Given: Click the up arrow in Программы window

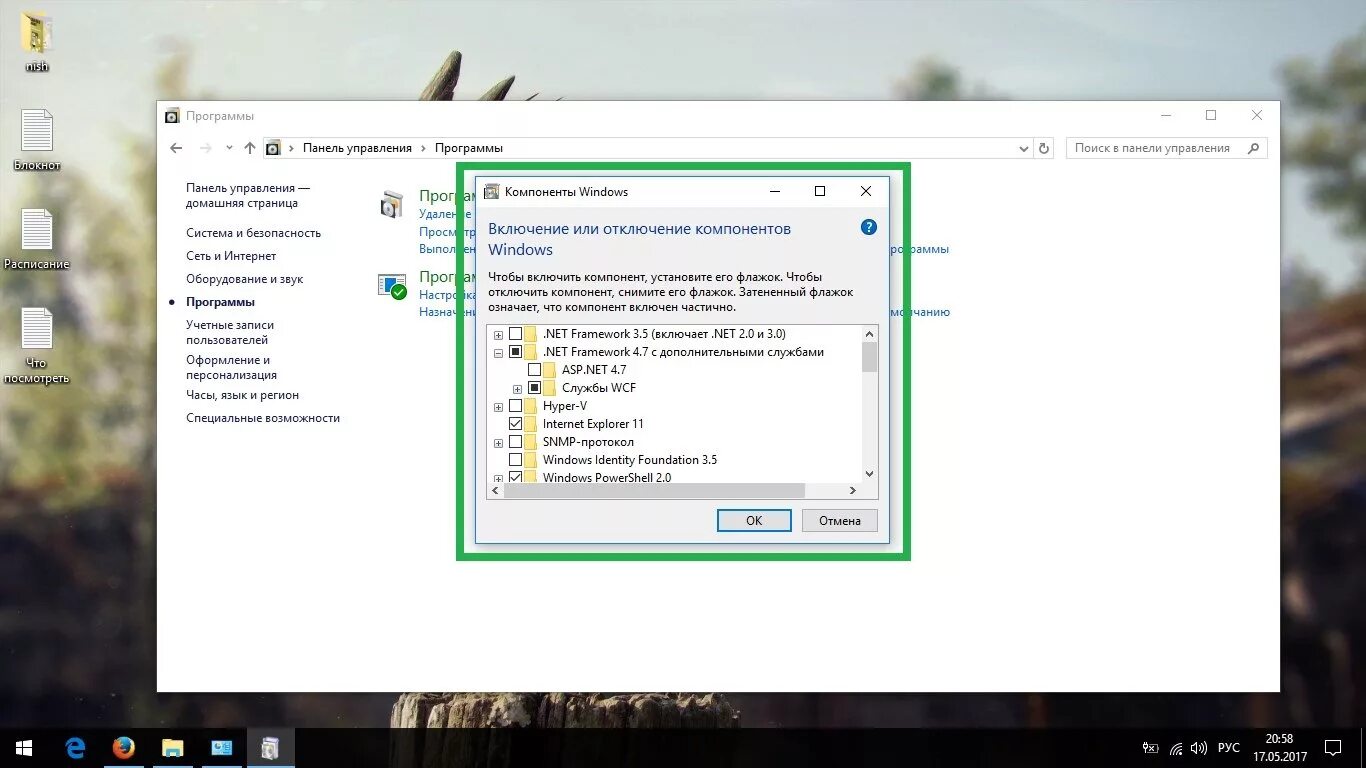Looking at the screenshot, I should pos(250,148).
